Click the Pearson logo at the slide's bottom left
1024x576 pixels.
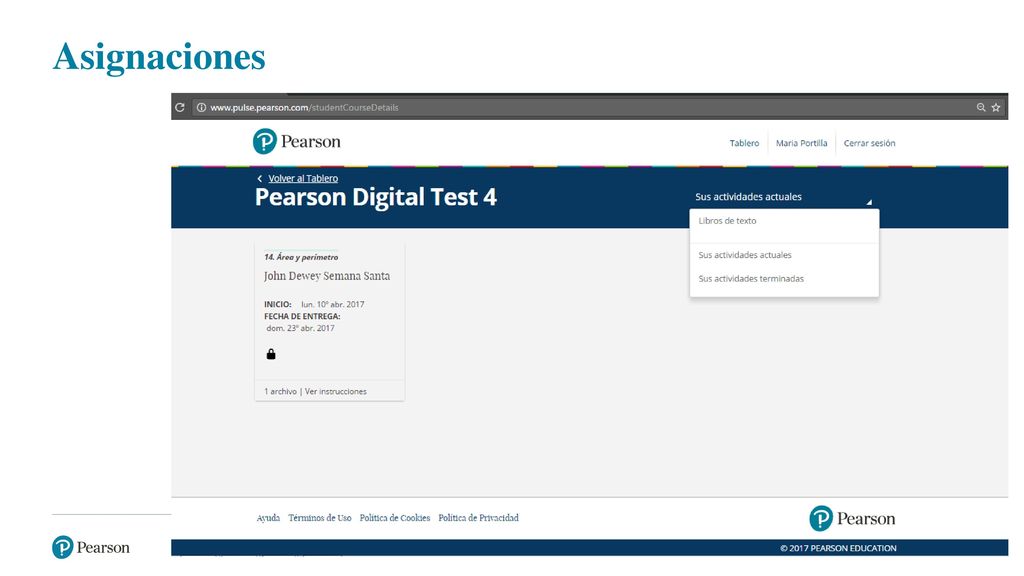[x=91, y=547]
